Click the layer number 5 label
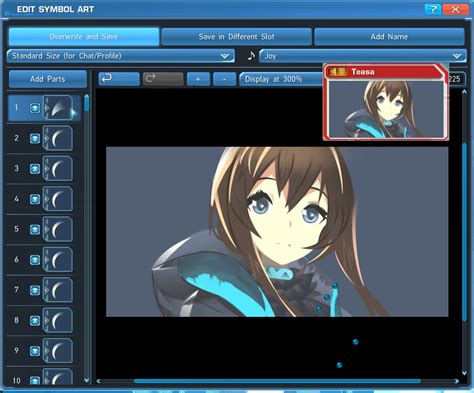This screenshot has width=474, height=393. (16, 229)
